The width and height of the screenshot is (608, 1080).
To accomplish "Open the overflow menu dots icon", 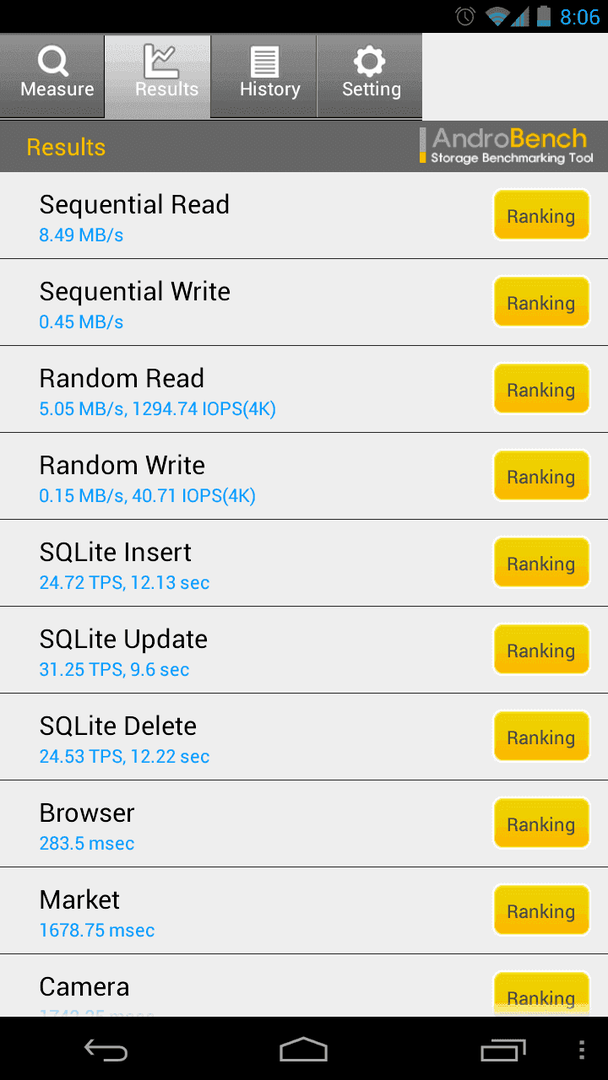I will (583, 1050).
